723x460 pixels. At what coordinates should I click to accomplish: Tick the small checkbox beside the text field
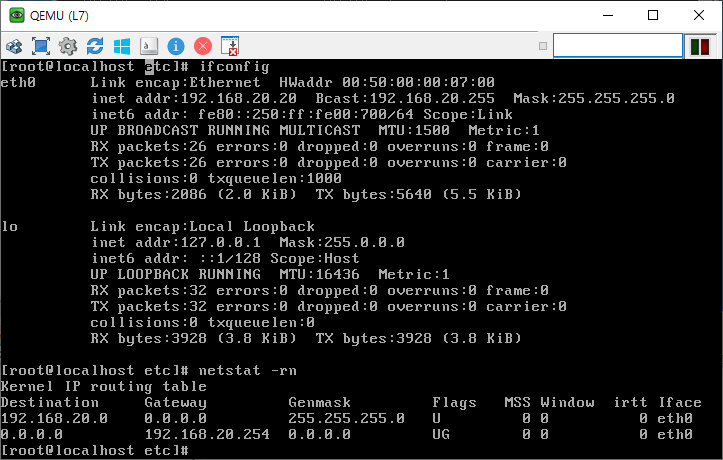coord(543,46)
